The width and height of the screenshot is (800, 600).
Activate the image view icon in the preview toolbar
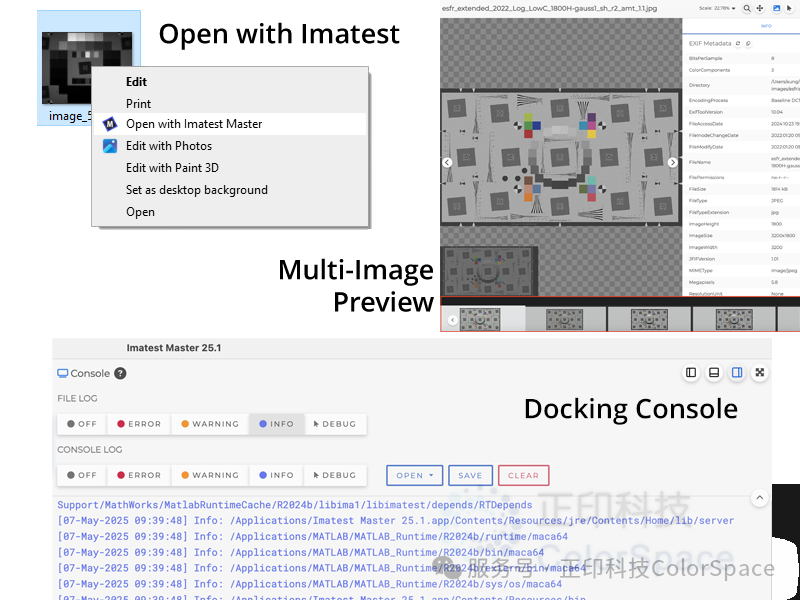(777, 8)
